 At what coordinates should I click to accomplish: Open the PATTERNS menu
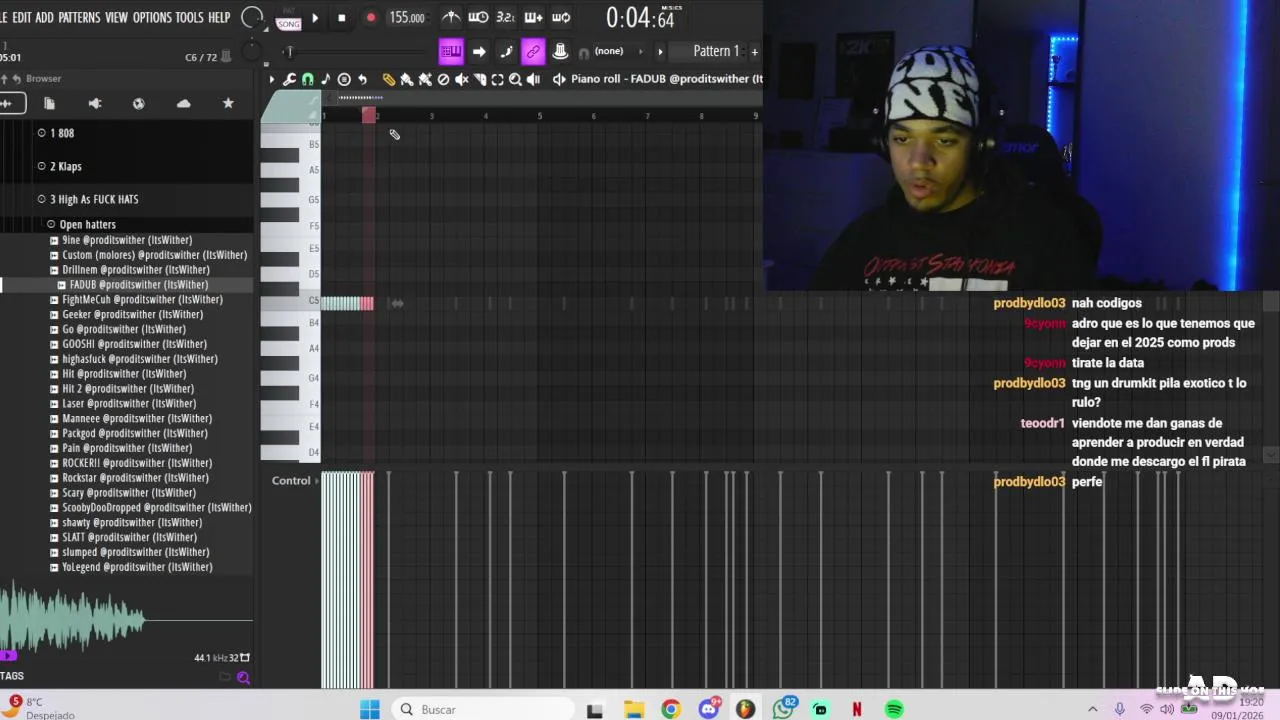pyautogui.click(x=79, y=18)
